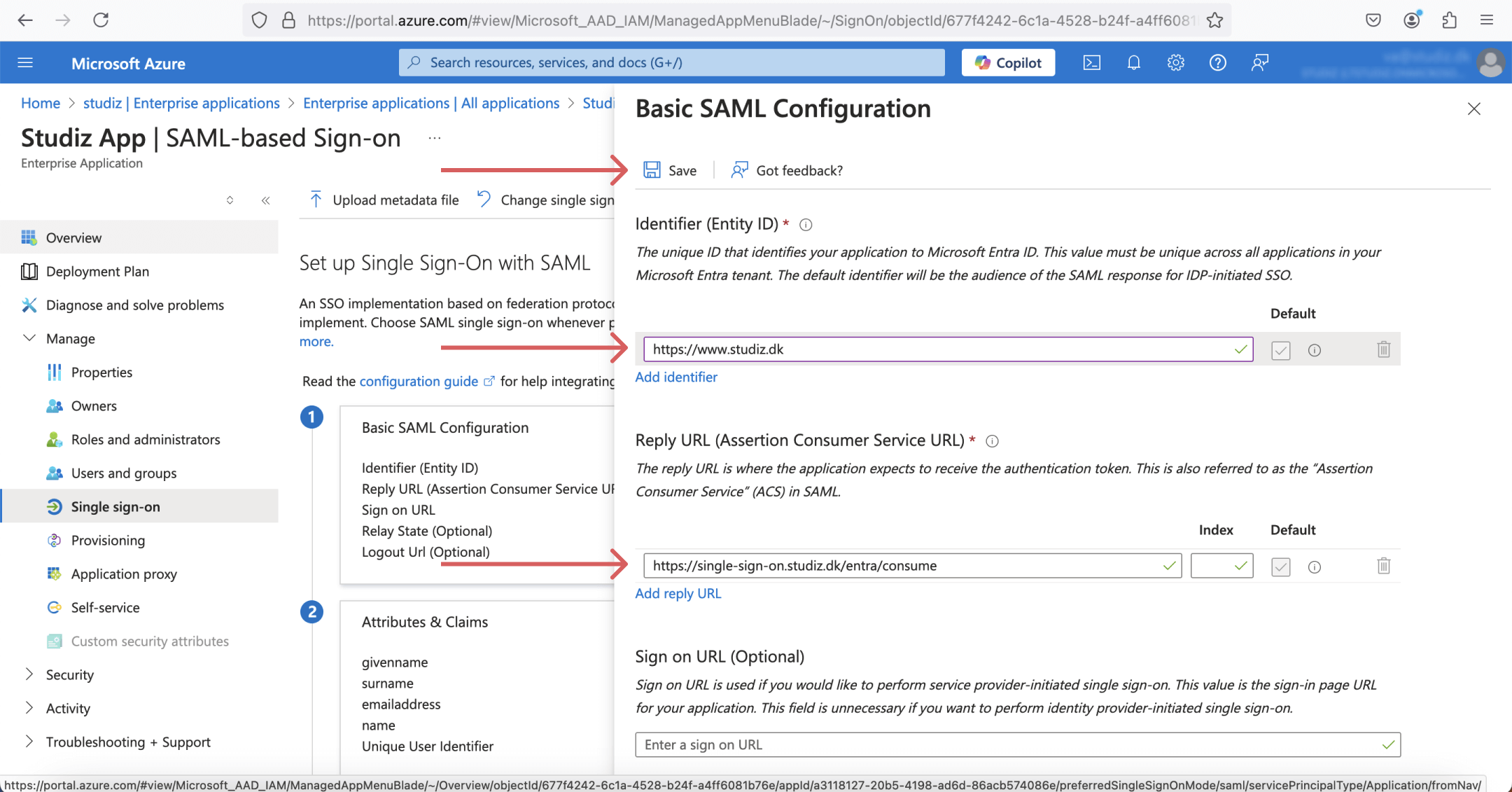The height and width of the screenshot is (792, 1512).
Task: Click Got feedback? in the panel
Action: click(787, 170)
